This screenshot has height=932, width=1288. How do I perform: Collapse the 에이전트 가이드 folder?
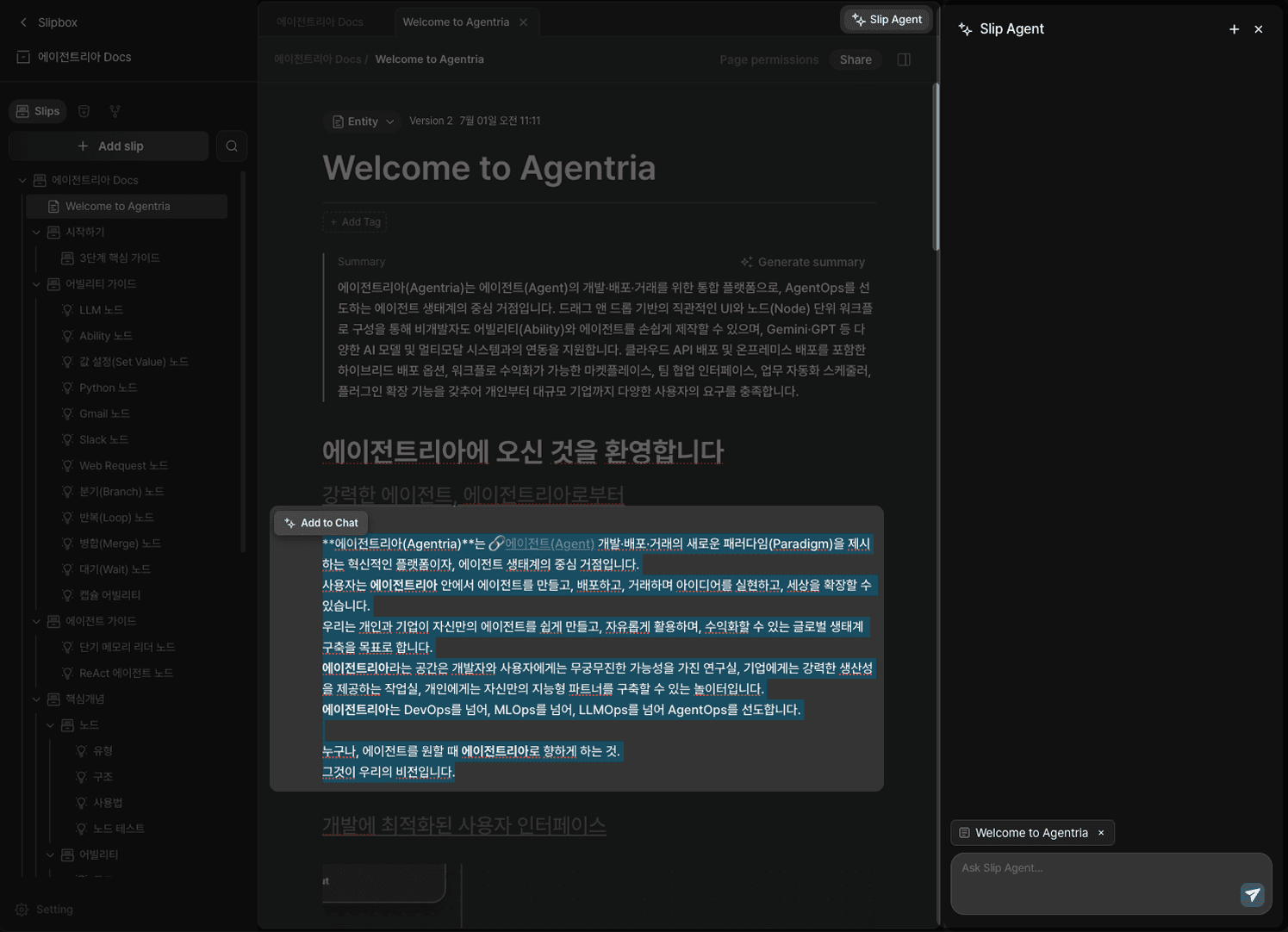click(x=37, y=621)
